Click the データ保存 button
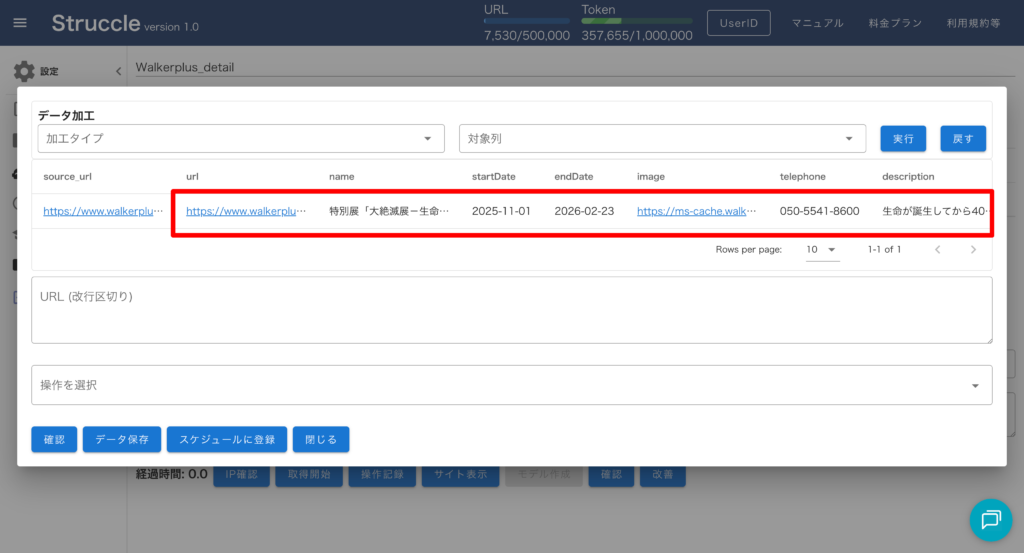1024x553 pixels. (x=121, y=439)
